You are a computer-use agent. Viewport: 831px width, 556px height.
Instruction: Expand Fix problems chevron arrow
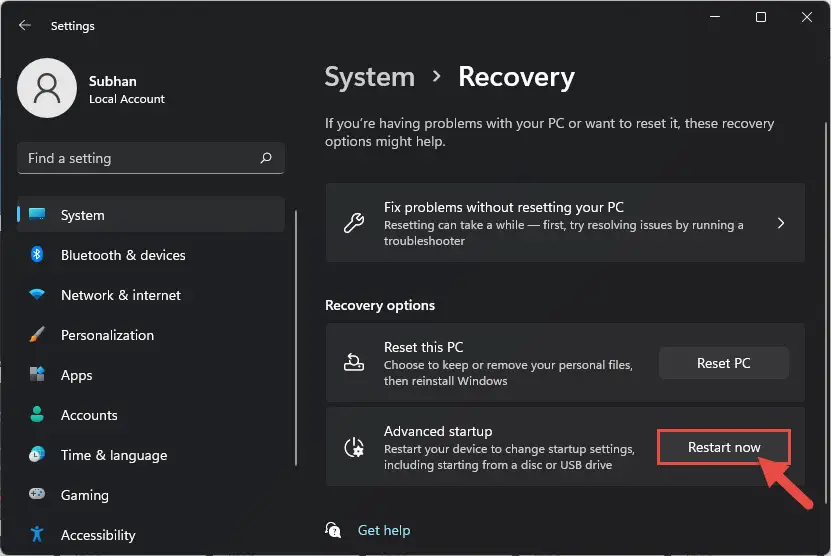click(781, 223)
